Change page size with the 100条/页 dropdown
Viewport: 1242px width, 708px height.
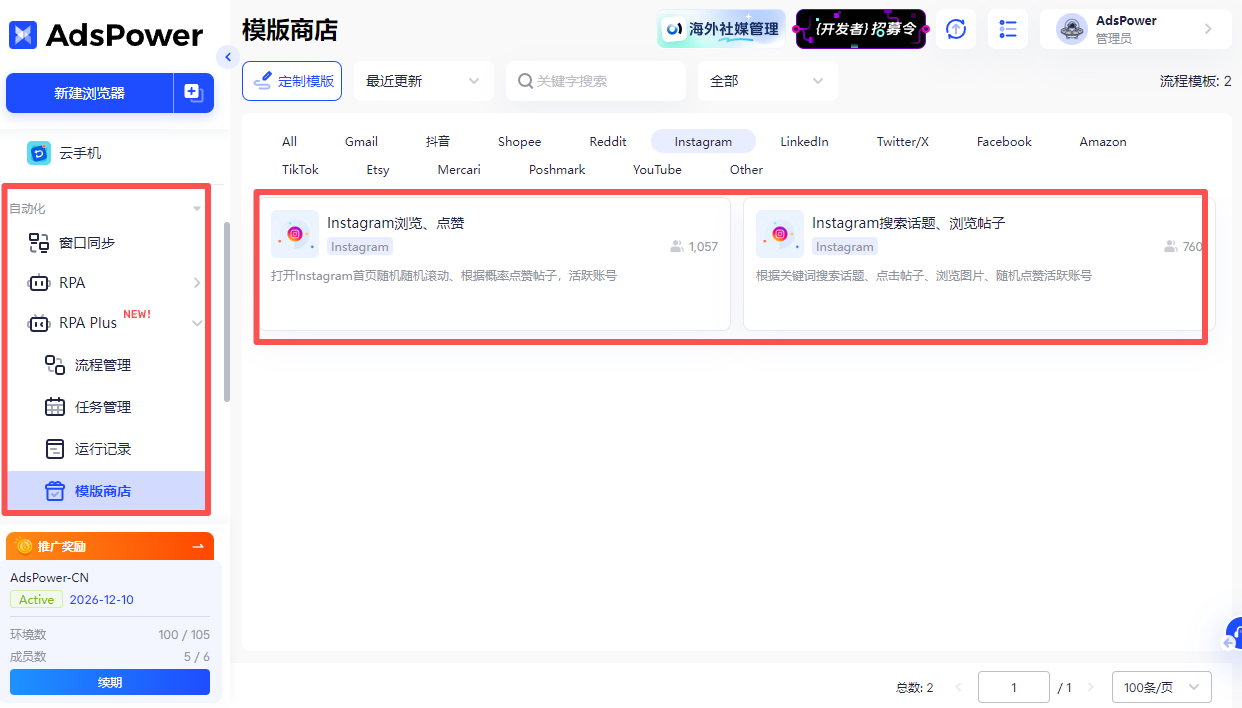click(x=1160, y=687)
